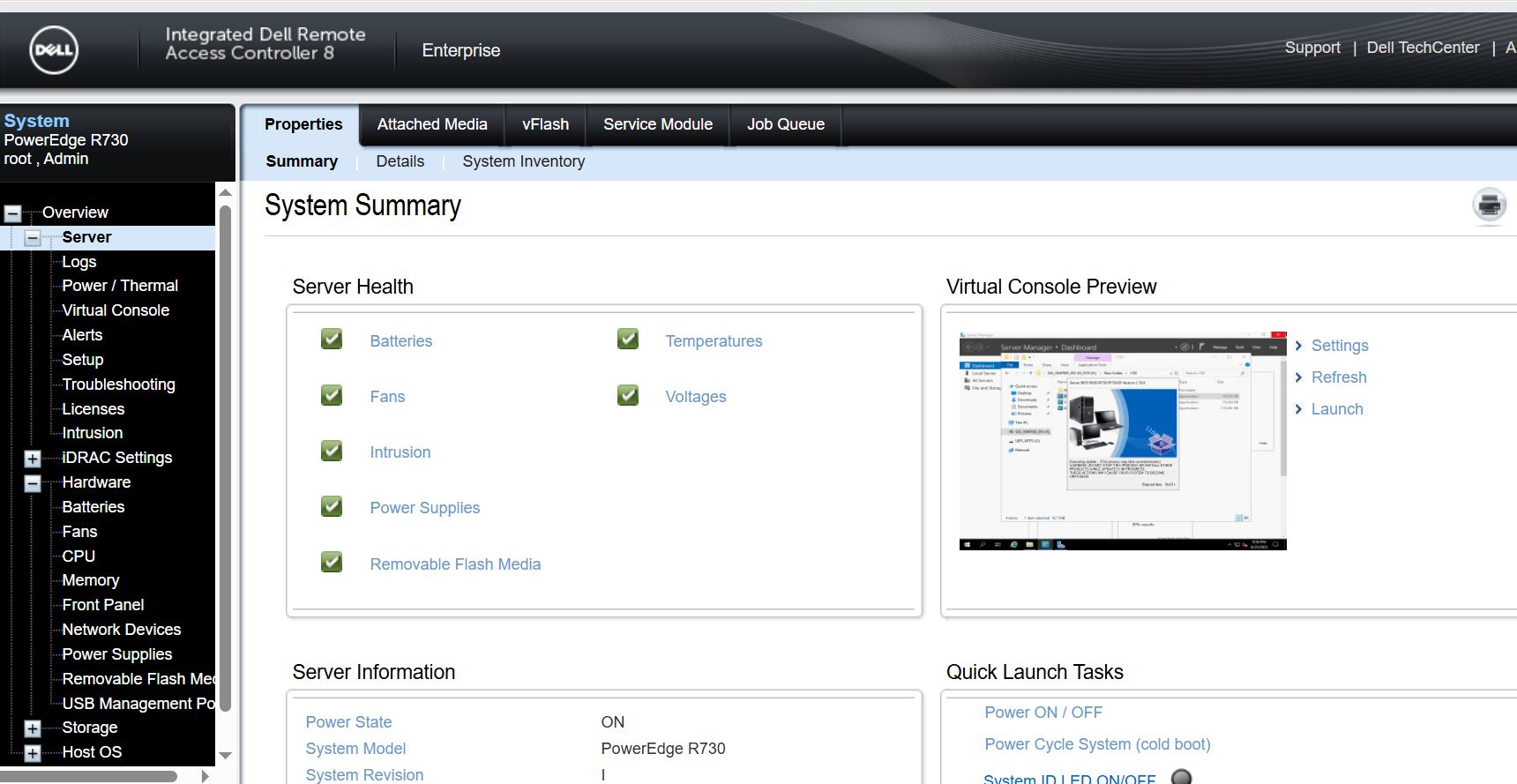
Task: Select Setup in navigation tree
Action: 83,360
